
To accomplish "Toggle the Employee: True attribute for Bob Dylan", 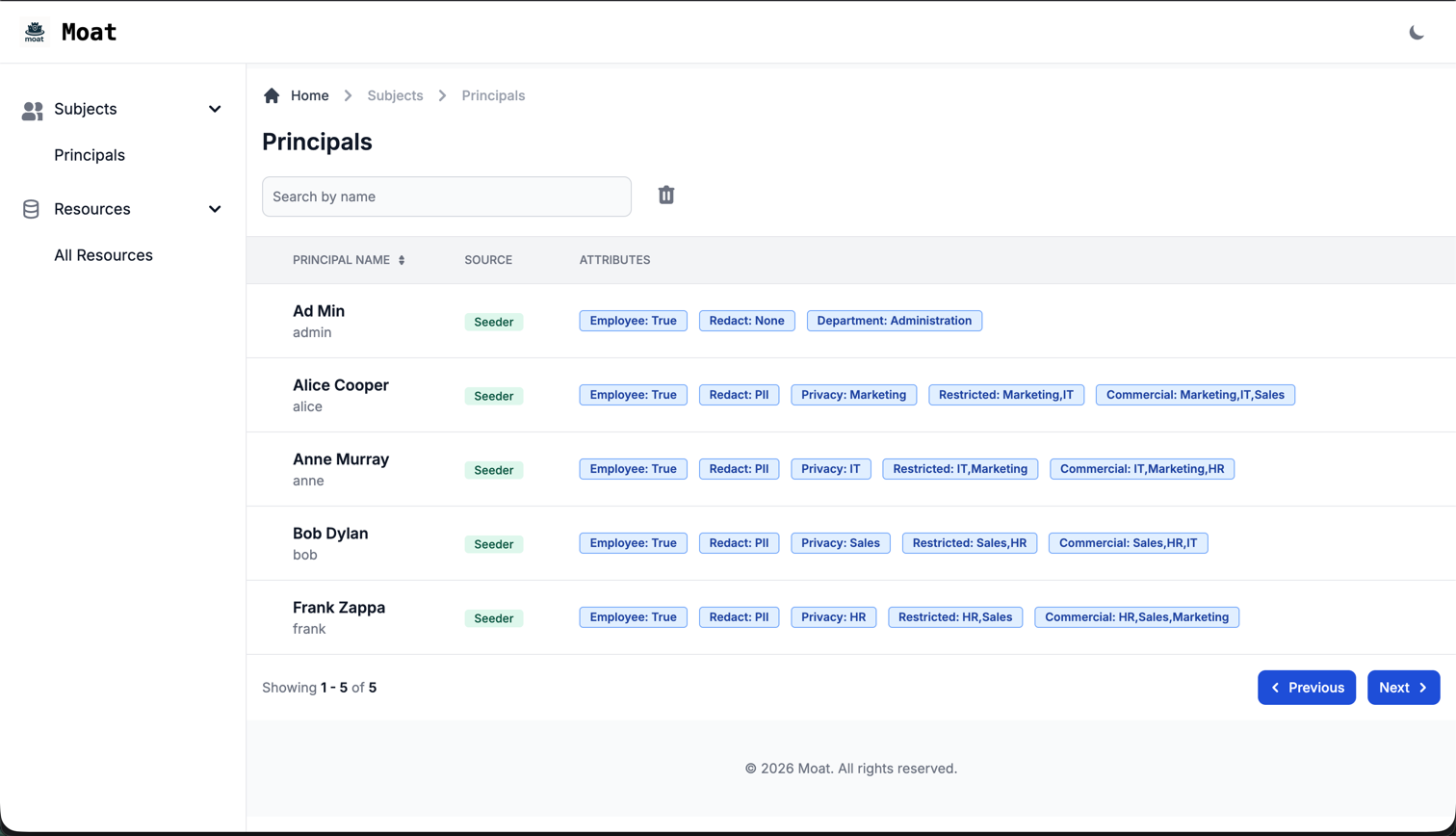I will tap(633, 542).
